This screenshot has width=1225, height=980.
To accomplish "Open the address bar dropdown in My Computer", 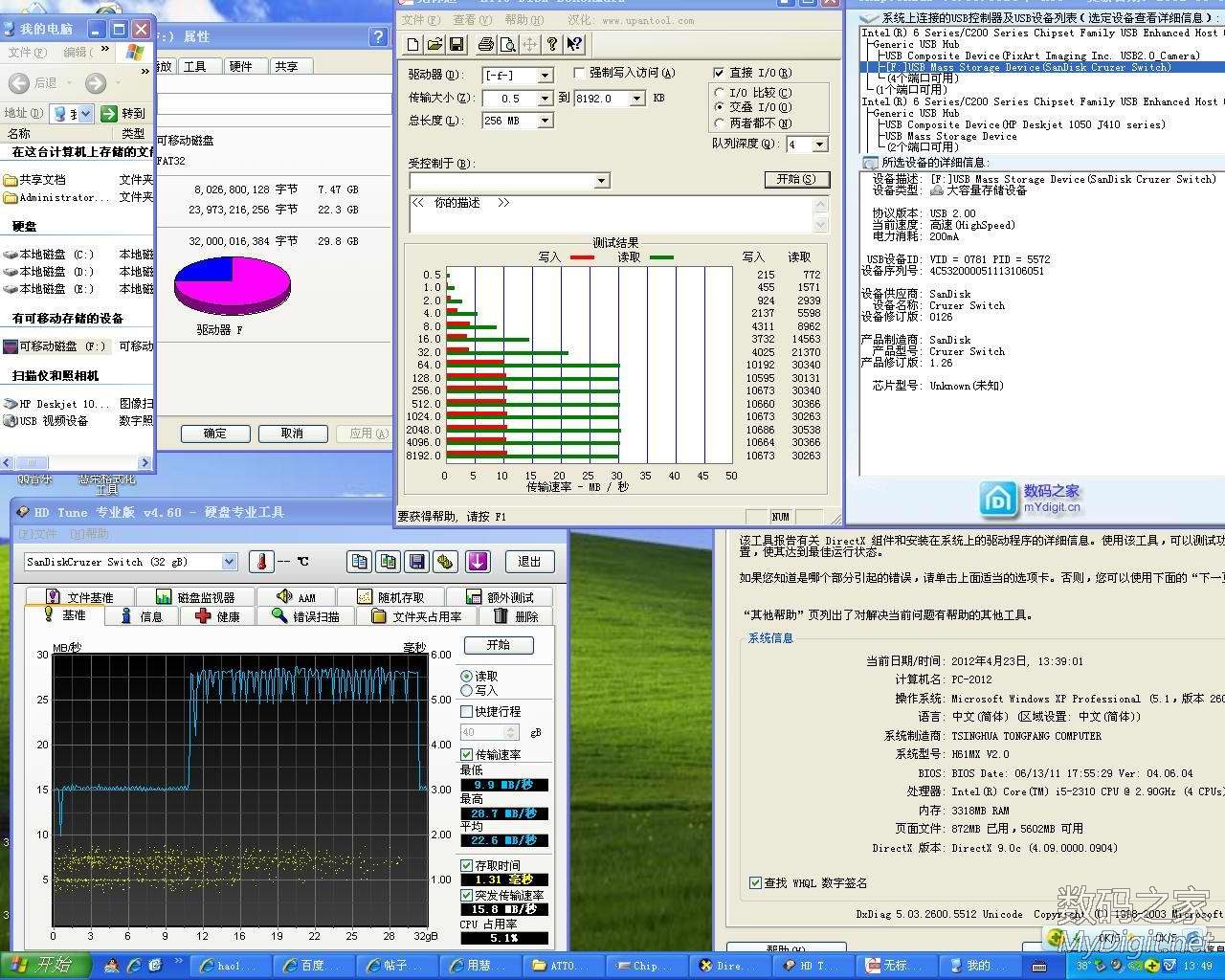I will [85, 114].
